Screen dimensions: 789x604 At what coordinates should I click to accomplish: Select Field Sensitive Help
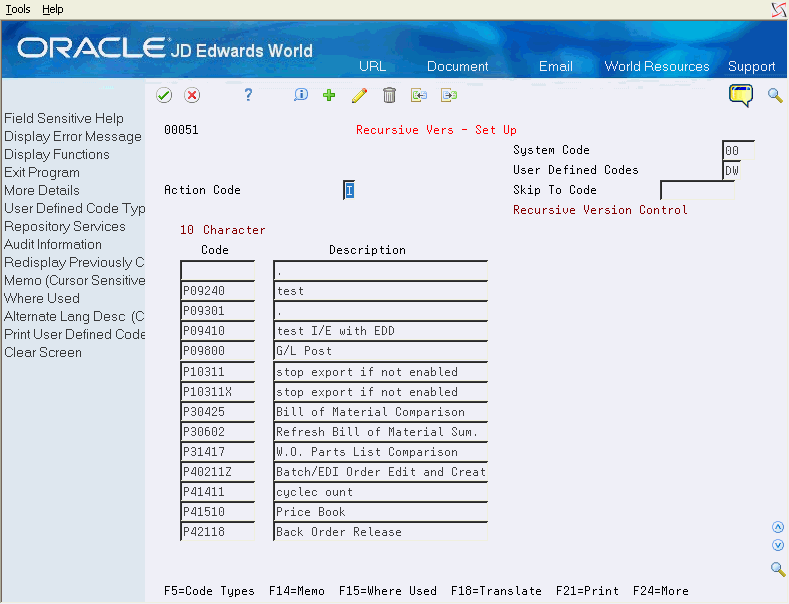point(64,118)
